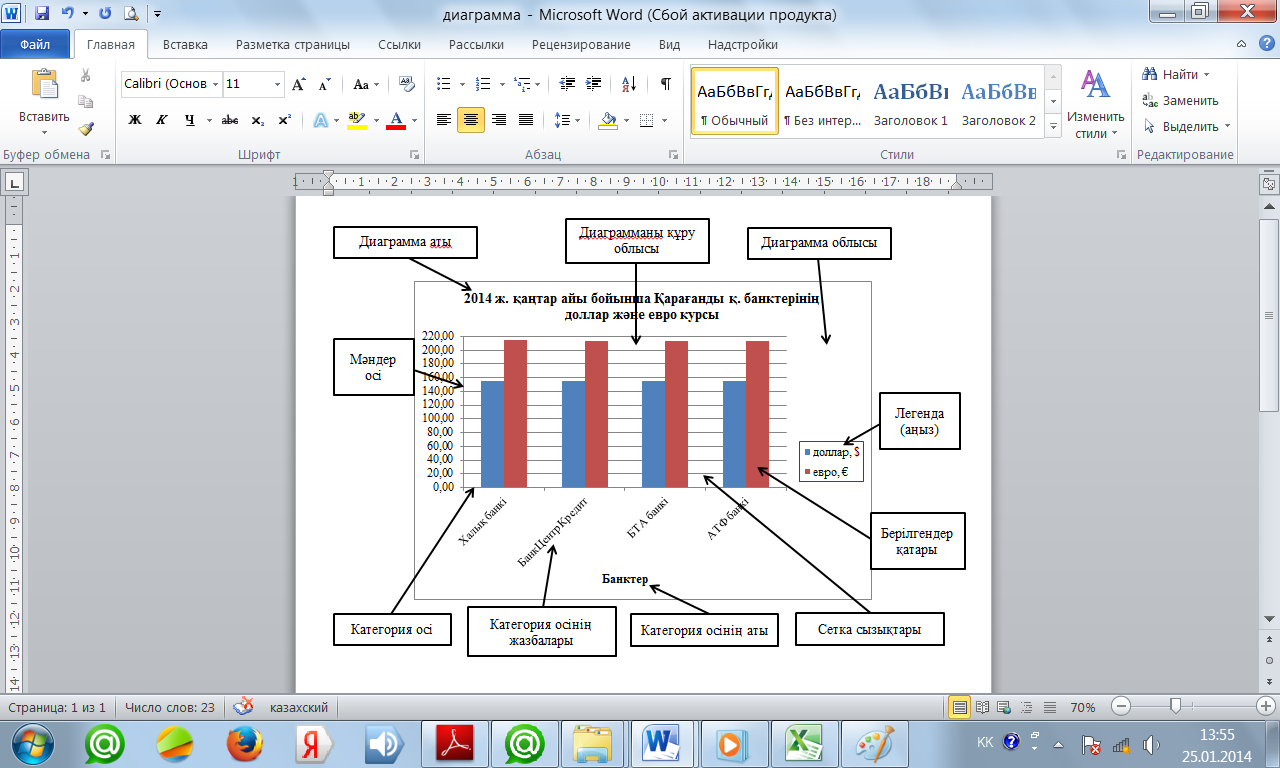
Task: Align text to the left
Action: tap(444, 120)
